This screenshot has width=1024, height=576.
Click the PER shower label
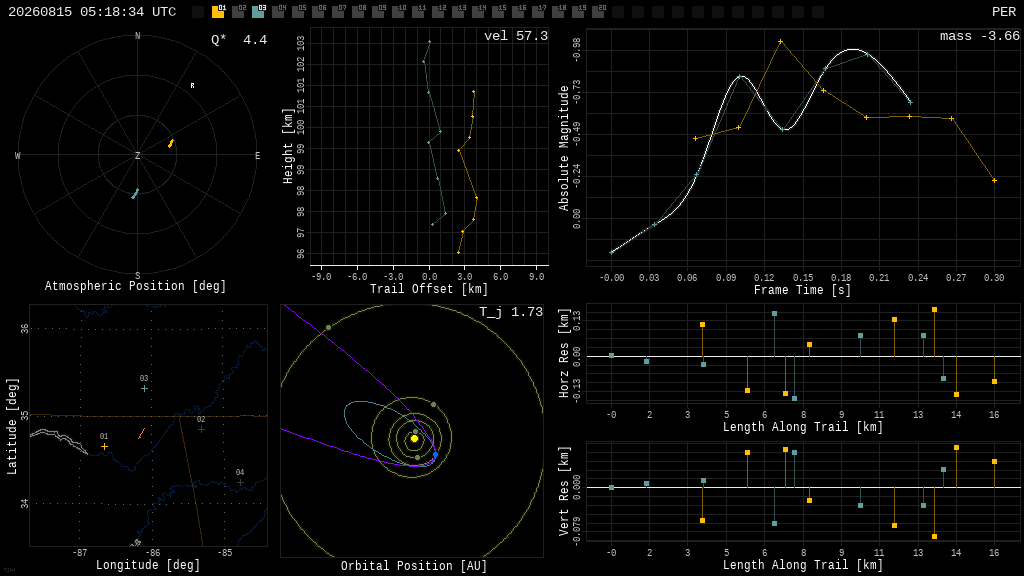pyautogui.click(x=1004, y=12)
